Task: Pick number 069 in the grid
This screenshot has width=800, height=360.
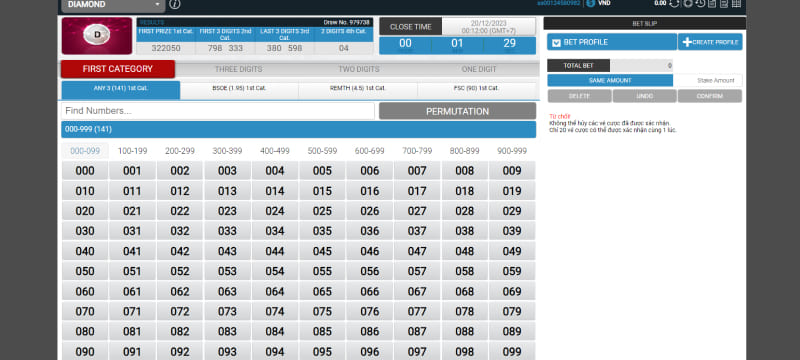Action: (512, 292)
